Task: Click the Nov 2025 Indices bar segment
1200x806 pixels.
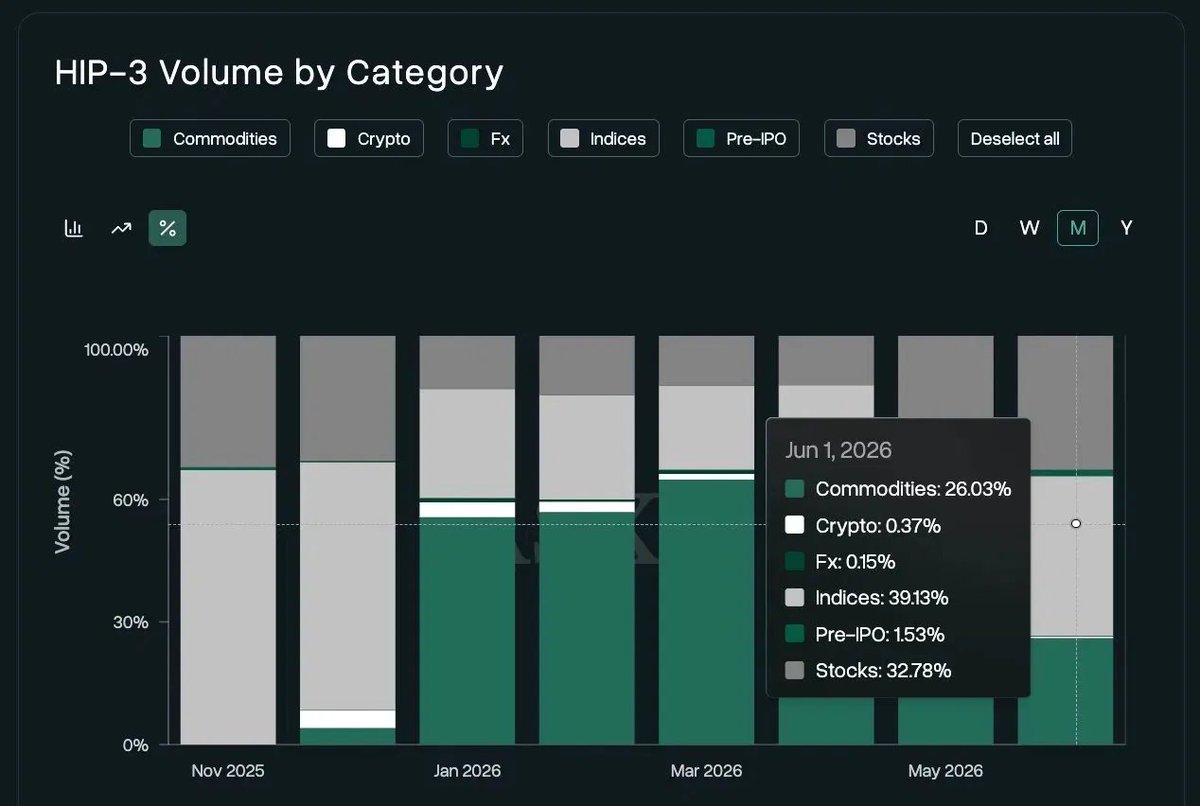Action: (x=228, y=607)
